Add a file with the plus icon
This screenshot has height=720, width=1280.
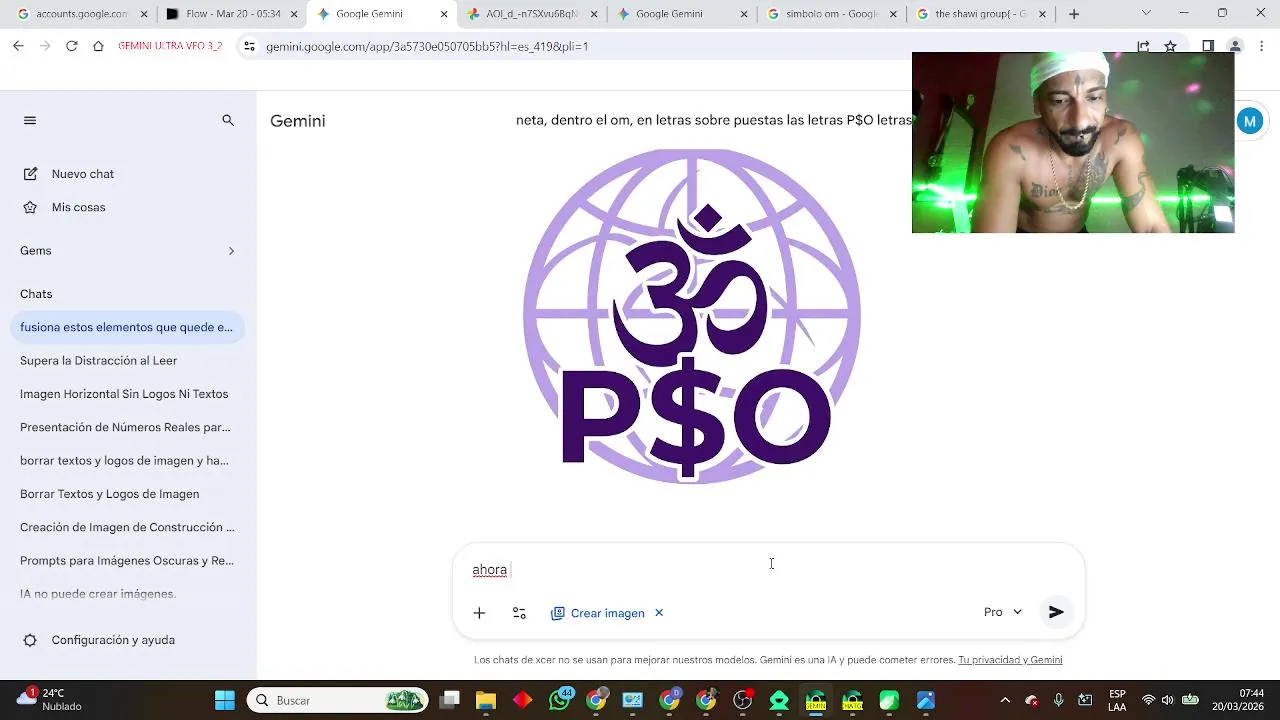click(479, 613)
